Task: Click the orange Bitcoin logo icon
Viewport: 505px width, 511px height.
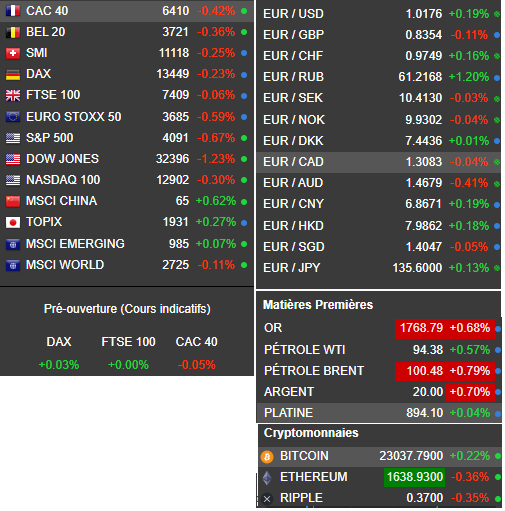Action: coord(267,456)
